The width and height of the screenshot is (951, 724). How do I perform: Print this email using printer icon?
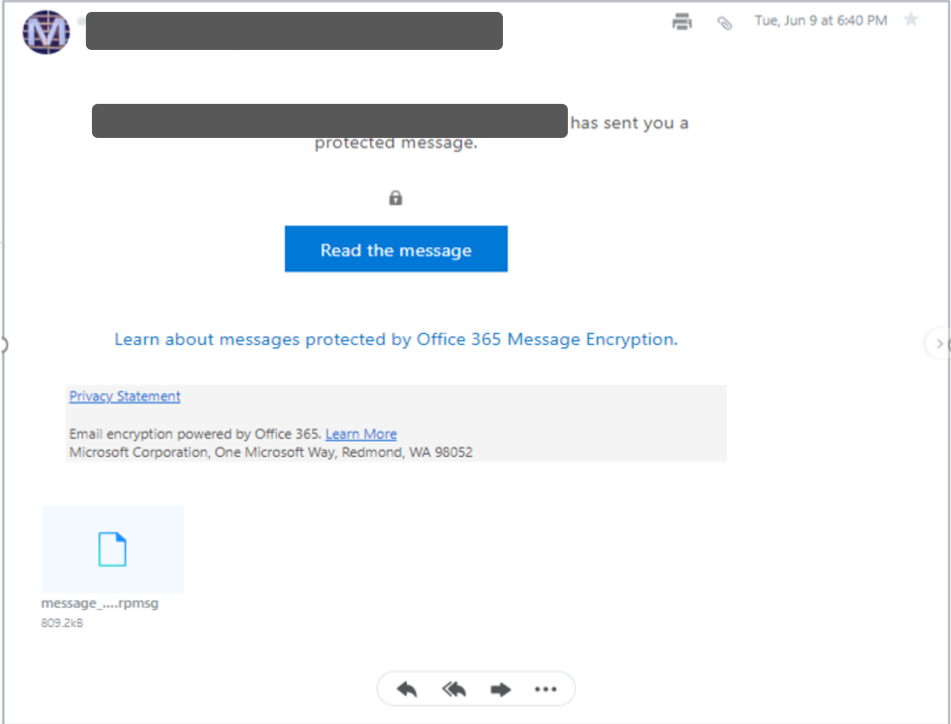[x=682, y=21]
